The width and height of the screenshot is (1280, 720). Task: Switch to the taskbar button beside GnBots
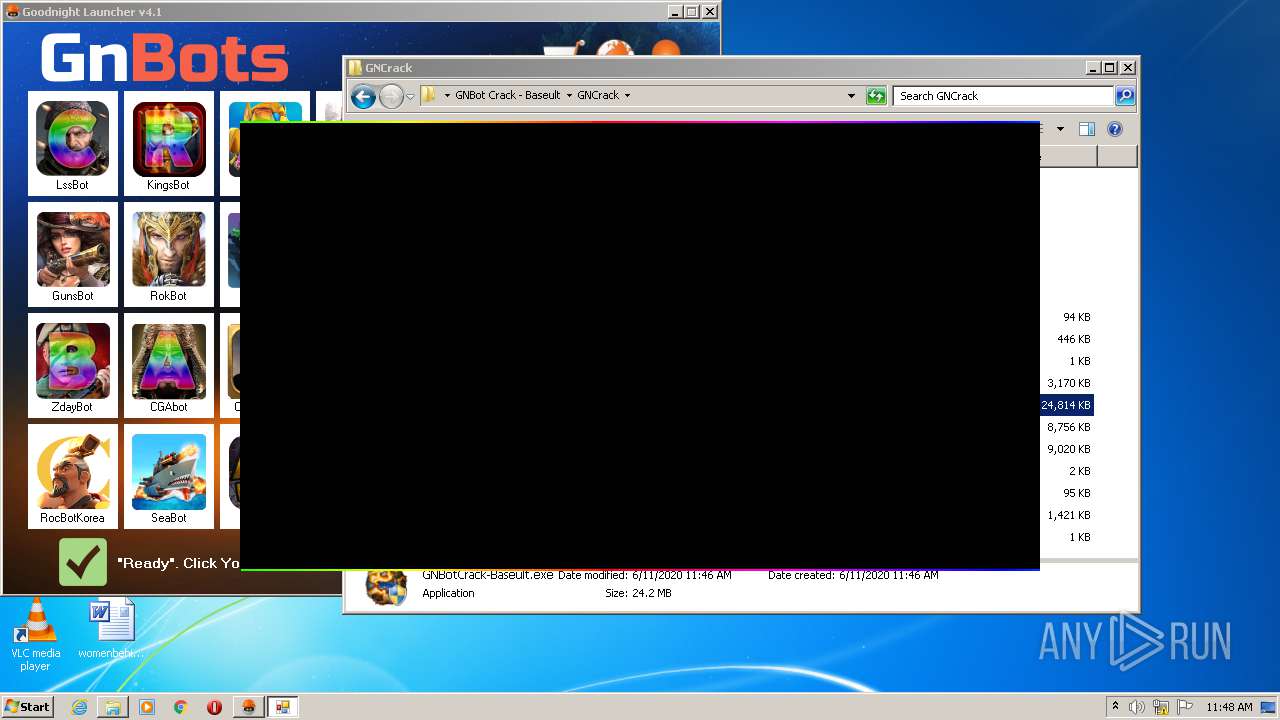click(x=282, y=707)
